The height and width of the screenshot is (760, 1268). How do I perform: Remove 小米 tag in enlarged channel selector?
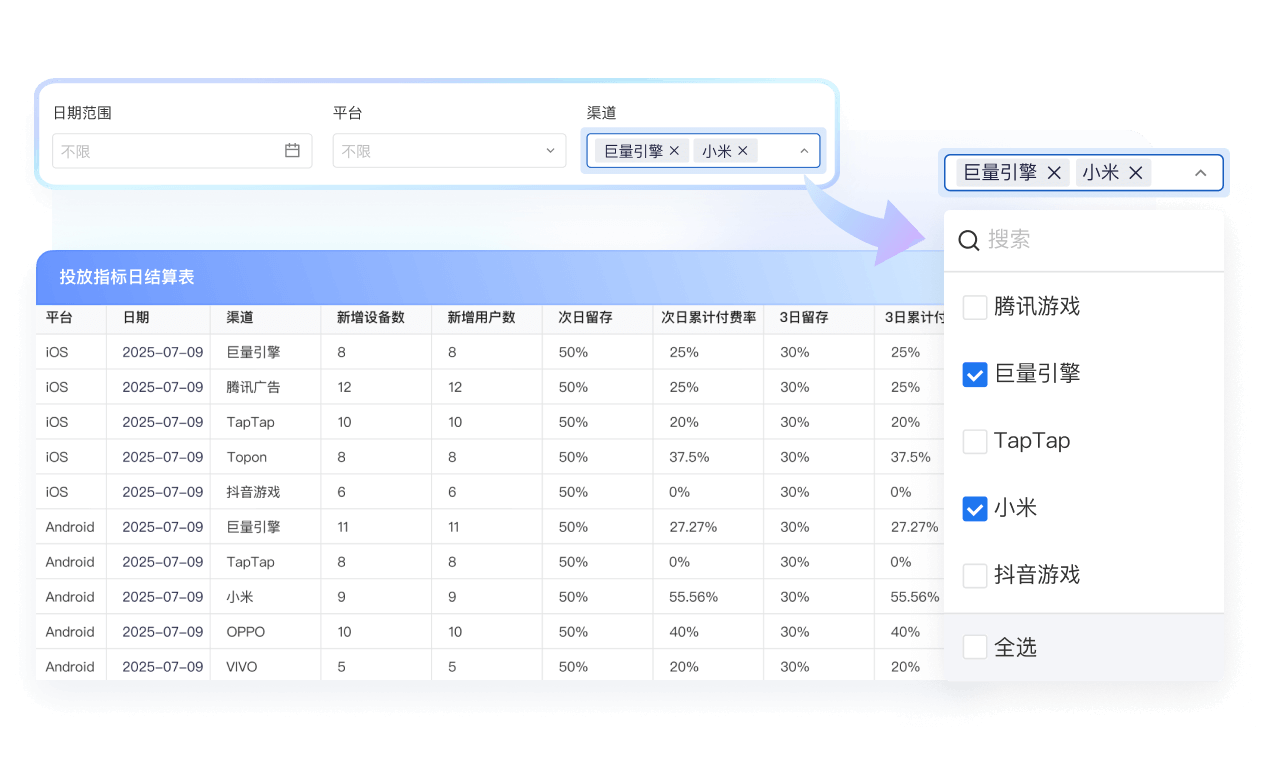(1135, 173)
